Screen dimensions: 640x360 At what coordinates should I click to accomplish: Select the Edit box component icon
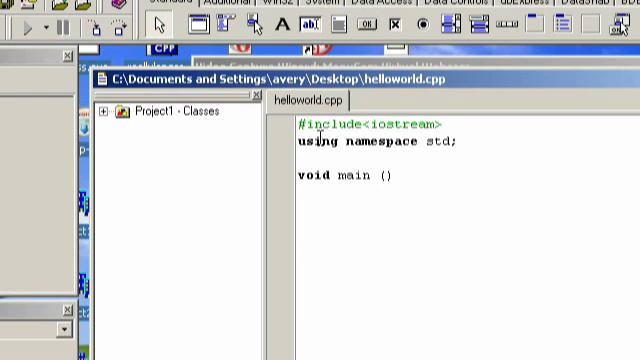point(310,24)
